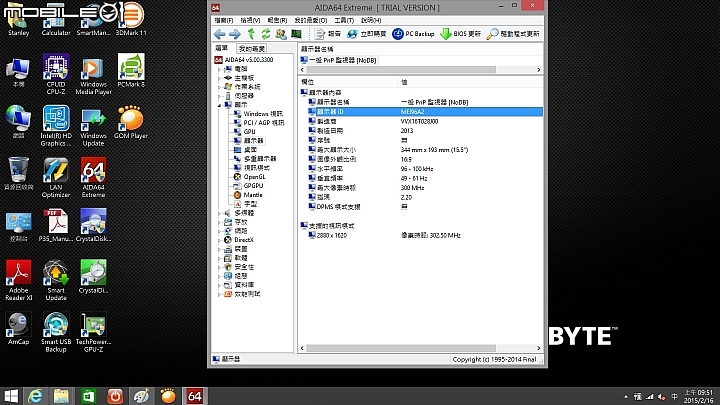720x405 pixels.
Task: Expand the 效能測試 tree node arrow
Action: (x=219, y=294)
